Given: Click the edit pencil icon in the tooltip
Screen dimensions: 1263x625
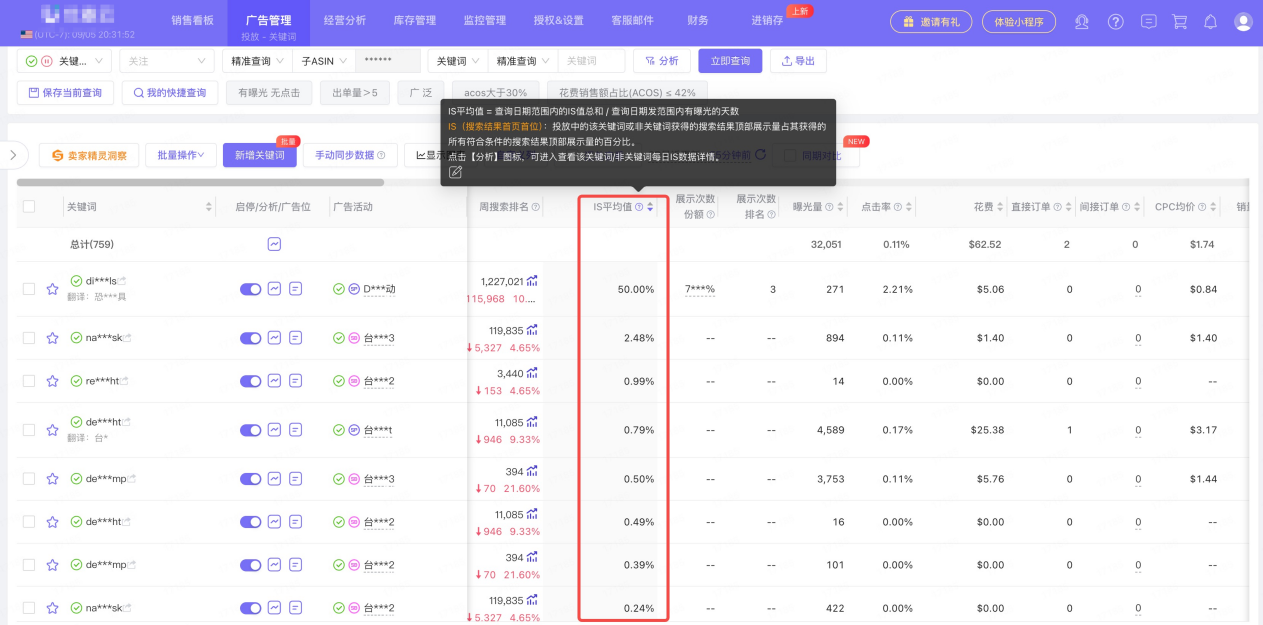Looking at the screenshot, I should pyautogui.click(x=455, y=172).
